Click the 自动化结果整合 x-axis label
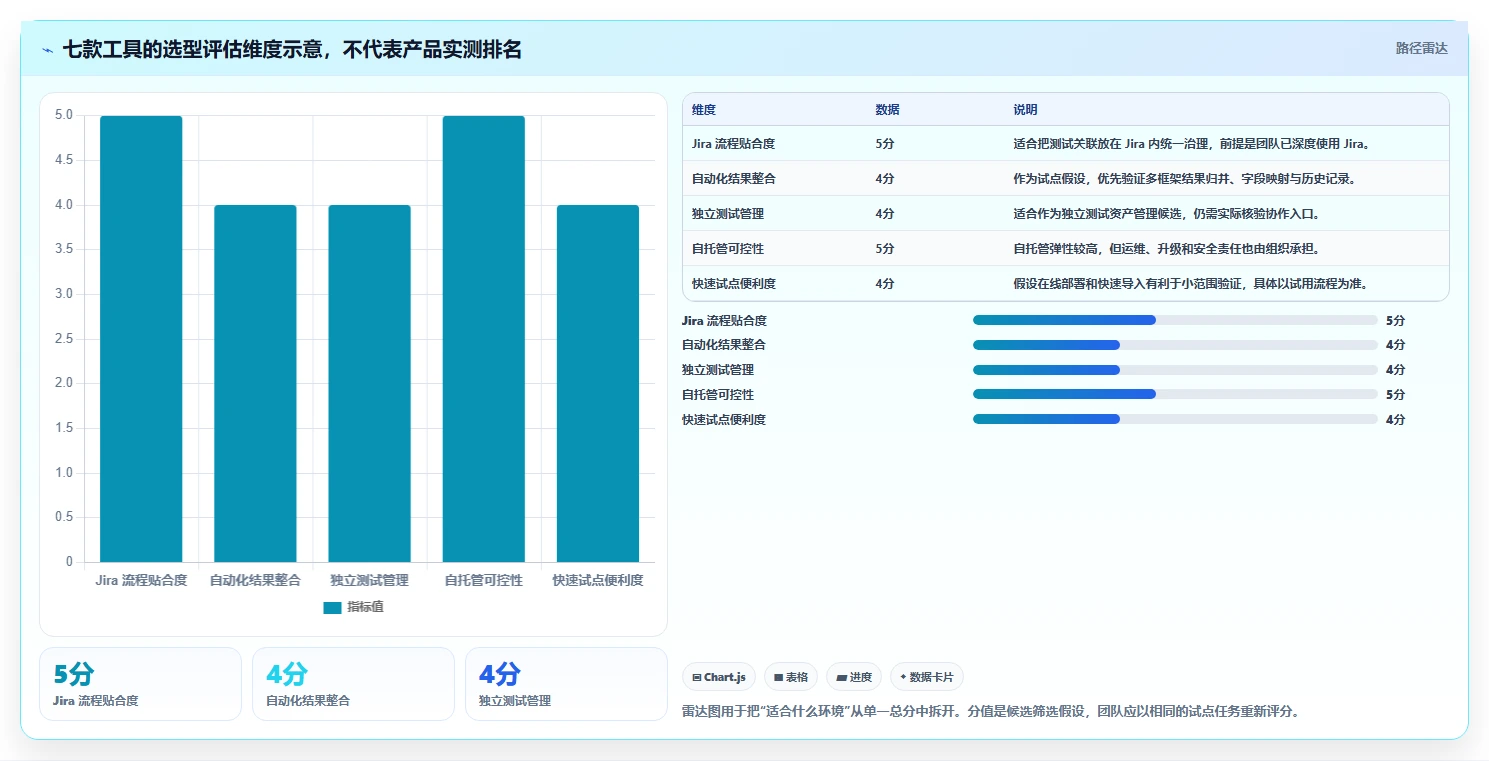1489x761 pixels. (x=255, y=580)
